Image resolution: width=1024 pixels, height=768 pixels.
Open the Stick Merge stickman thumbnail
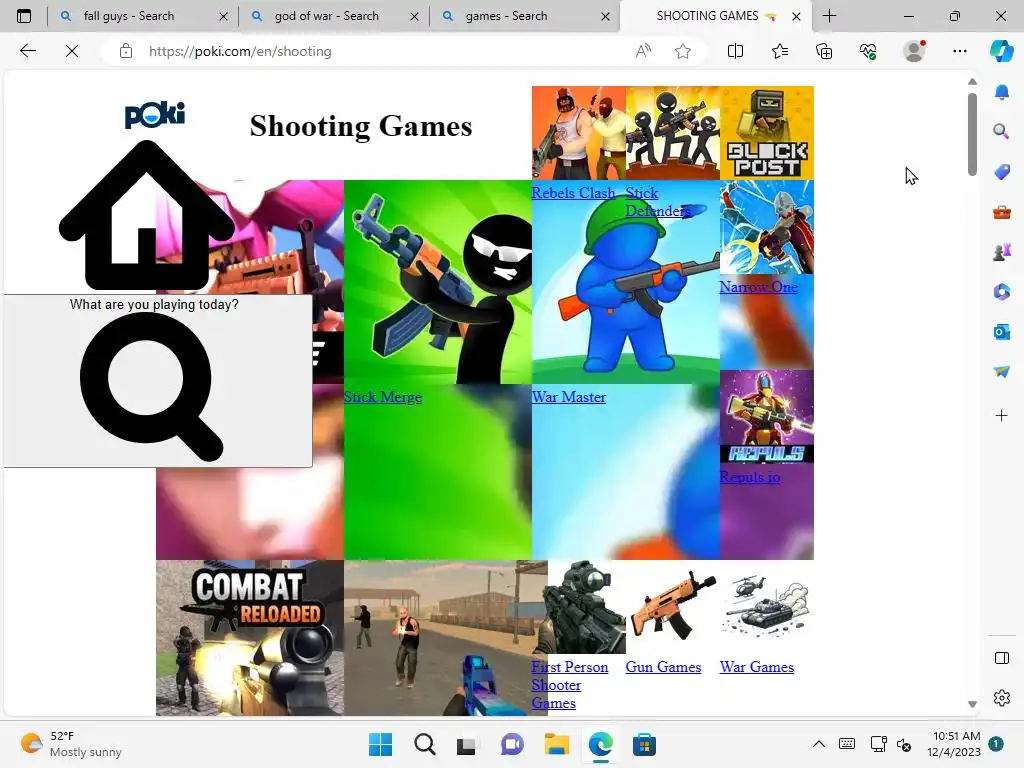438,282
